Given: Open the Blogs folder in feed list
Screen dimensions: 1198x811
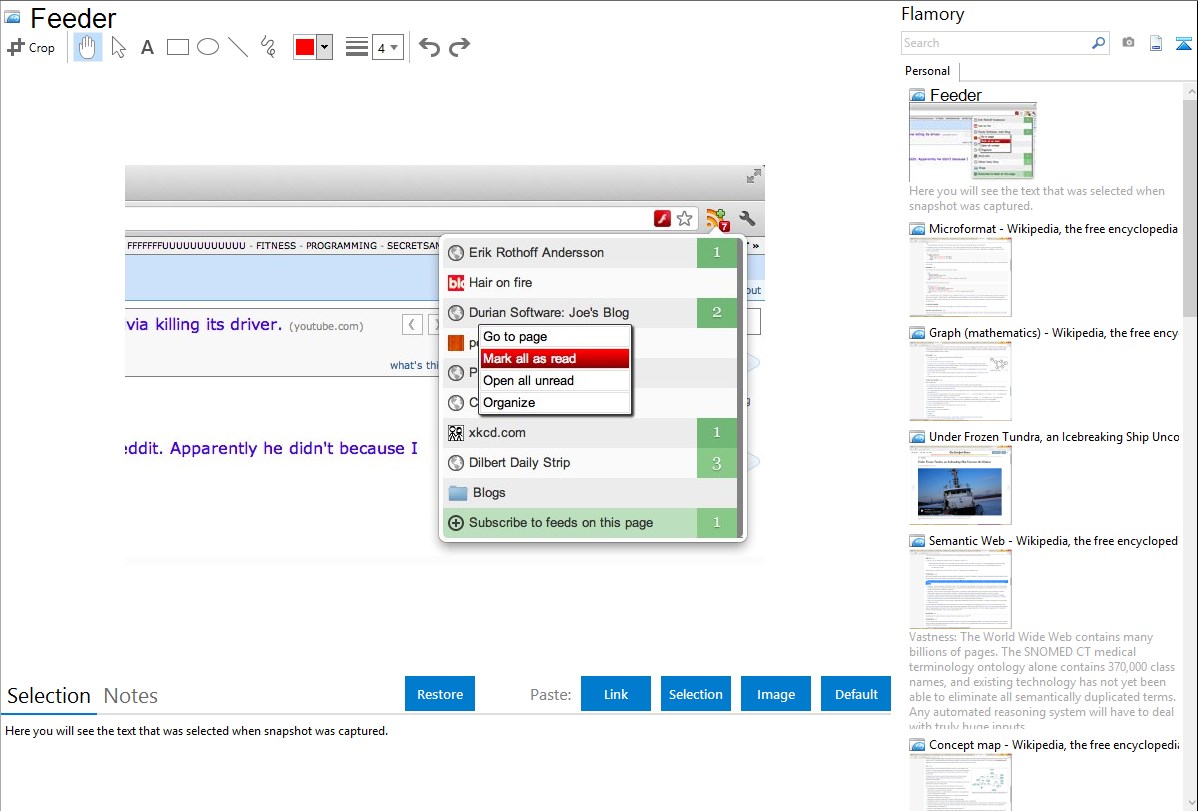Looking at the screenshot, I should (590, 493).
